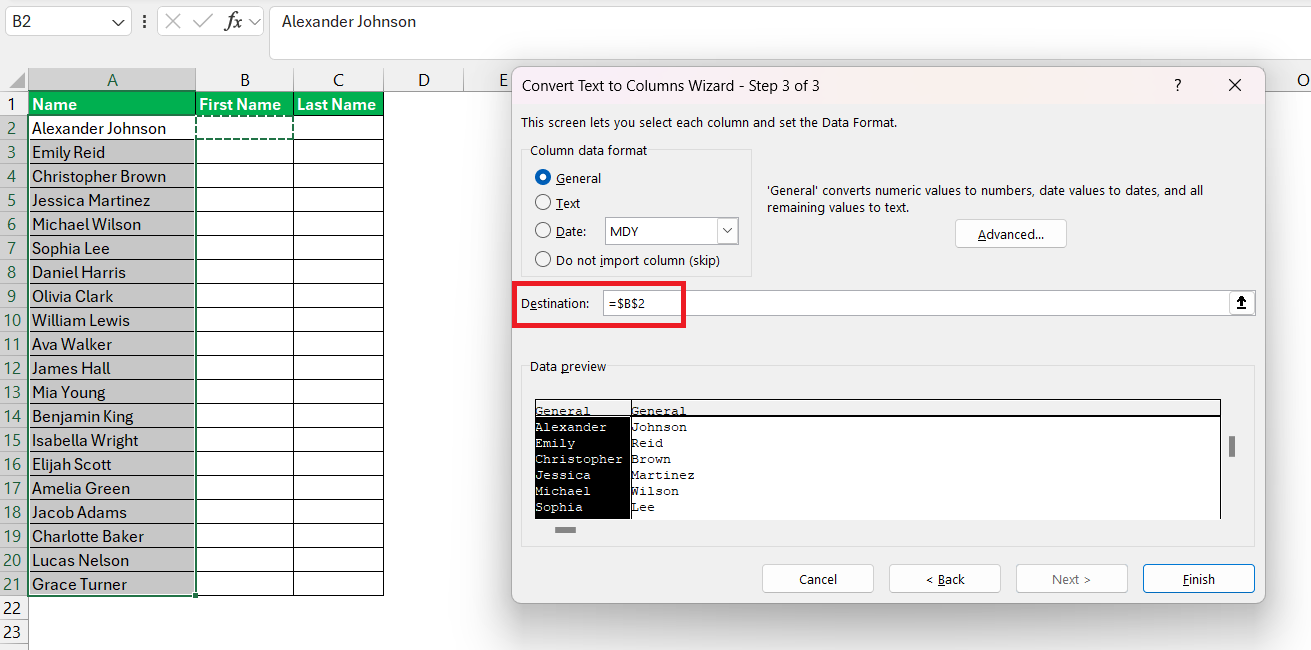Expand the Name Box dropdown arrow

coord(119,21)
